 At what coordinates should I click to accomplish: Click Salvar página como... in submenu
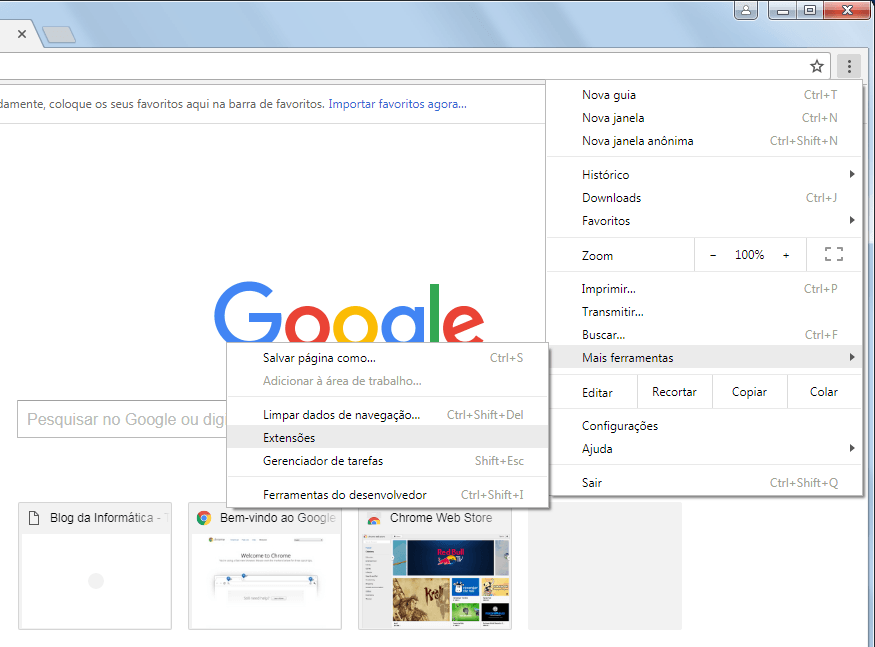pos(388,358)
